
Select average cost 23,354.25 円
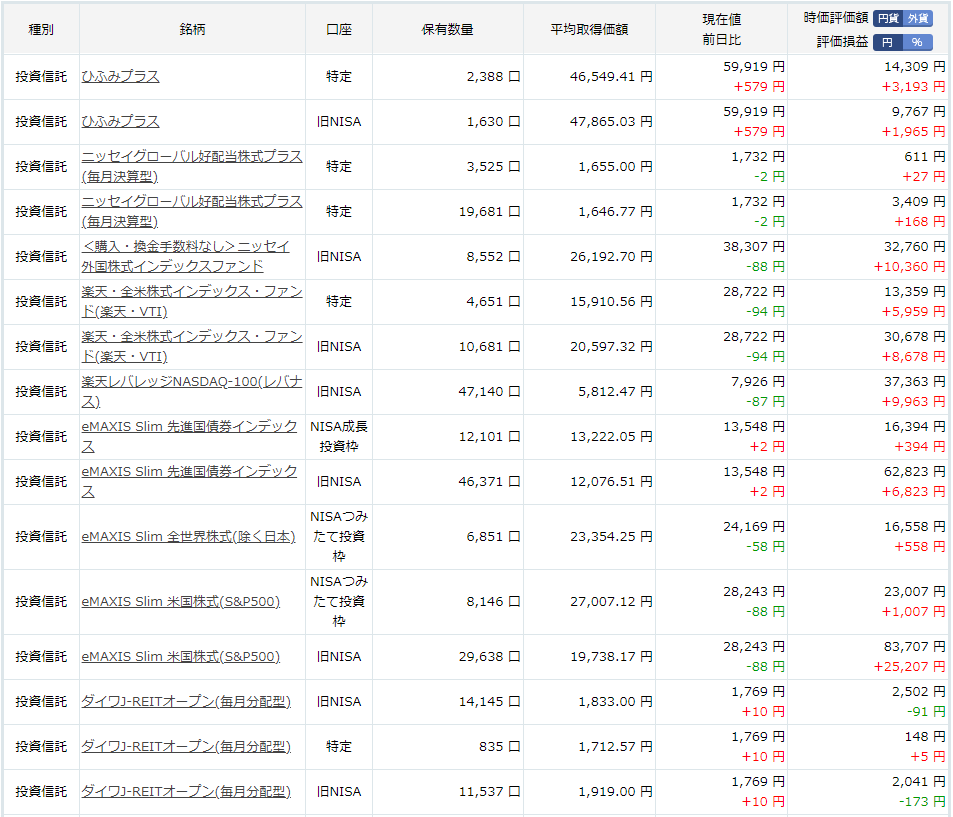coord(611,537)
